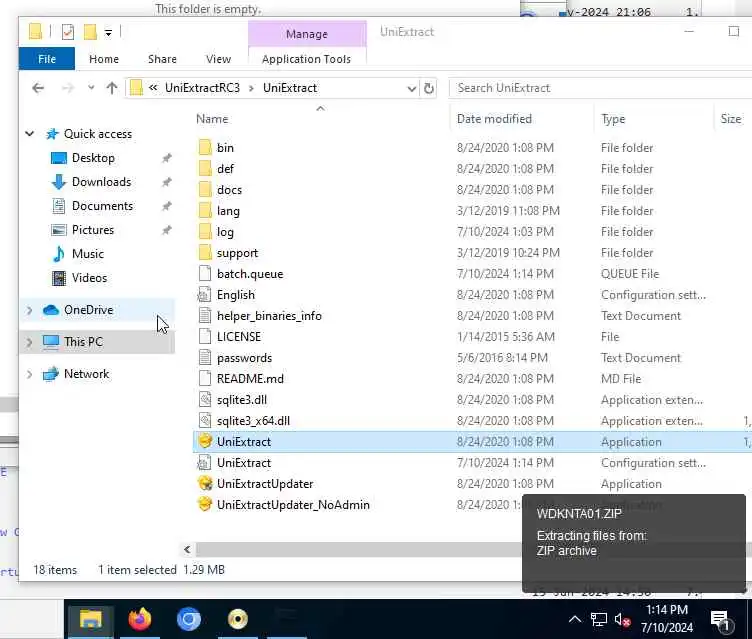Collapse the Quick access tree
Image resolution: width=752 pixels, height=639 pixels.
tap(30, 134)
